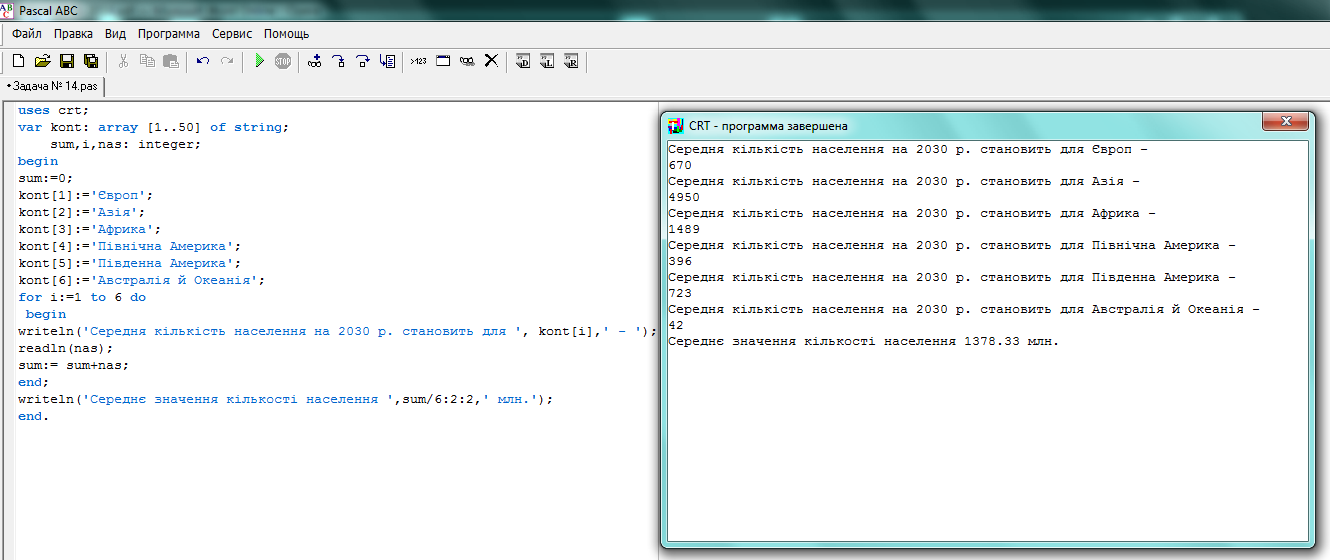Screen dimensions: 1330x560
Task: Run the program with green play icon
Action: (x=259, y=61)
